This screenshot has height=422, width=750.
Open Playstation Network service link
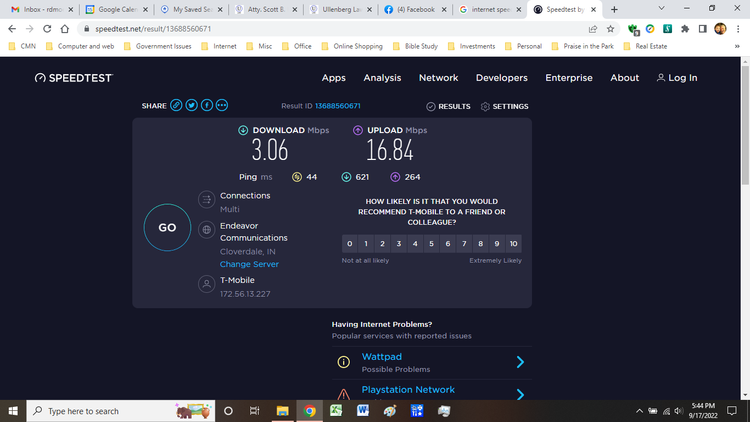pyautogui.click(x=408, y=389)
